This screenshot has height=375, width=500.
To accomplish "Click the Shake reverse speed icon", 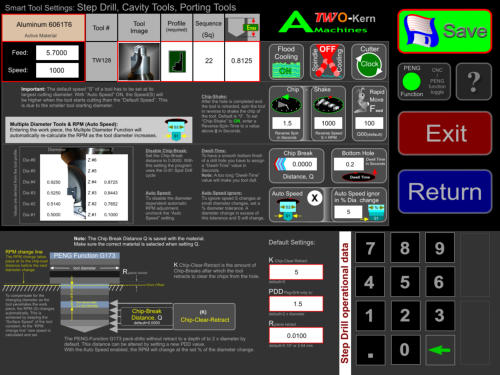I will point(328,105).
